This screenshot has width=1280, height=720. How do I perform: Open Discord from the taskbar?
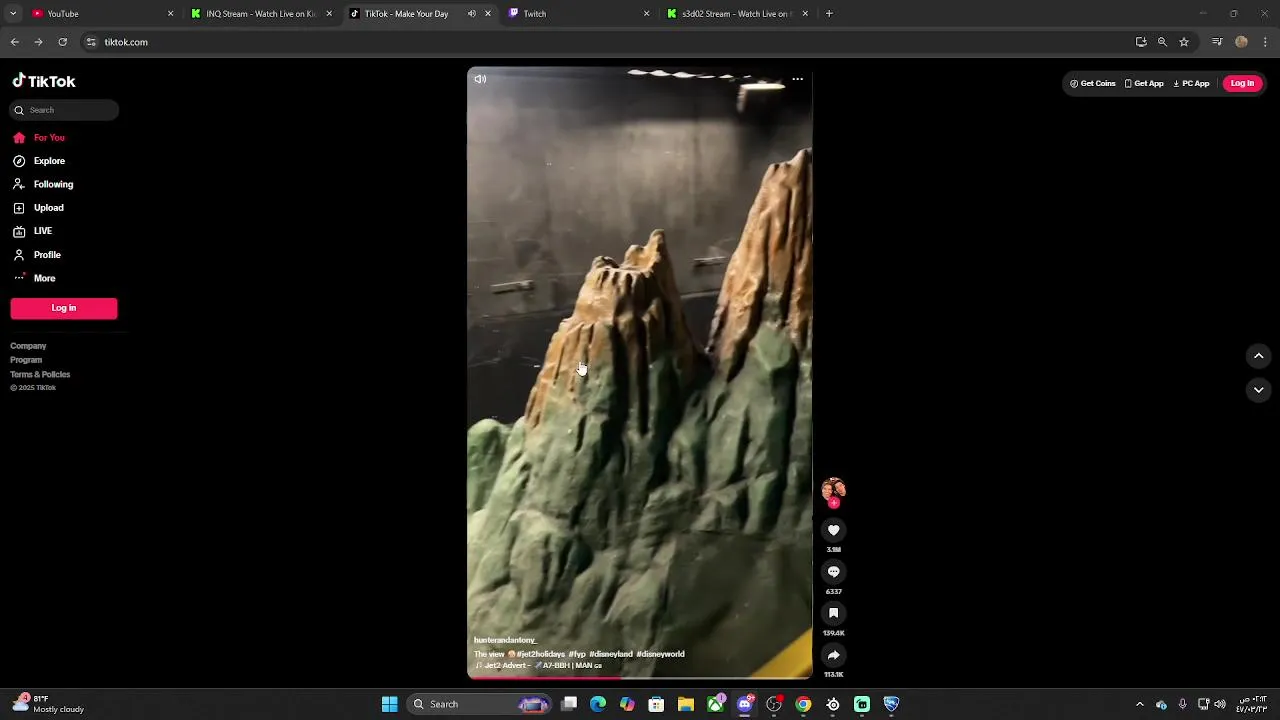click(x=745, y=704)
